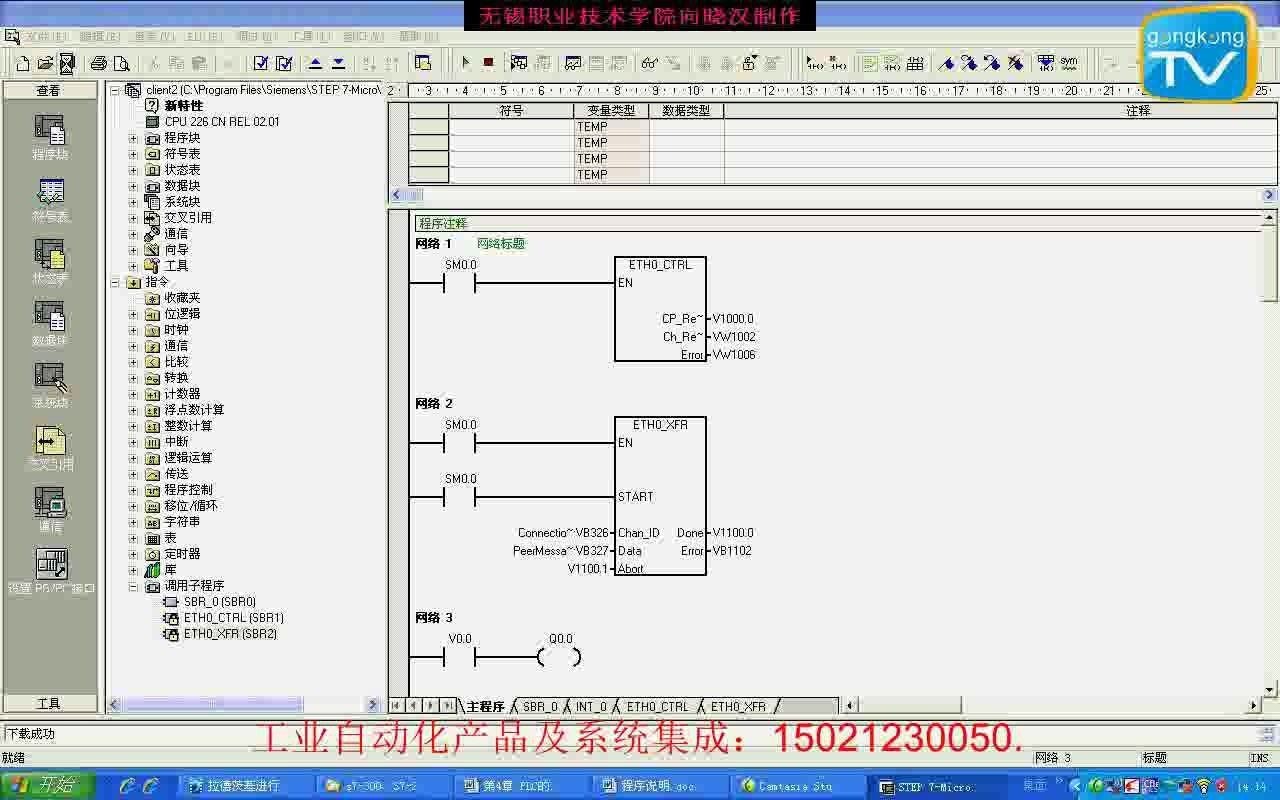Click the 网络标题 link in 网络 1
The height and width of the screenshot is (800, 1280).
click(505, 243)
